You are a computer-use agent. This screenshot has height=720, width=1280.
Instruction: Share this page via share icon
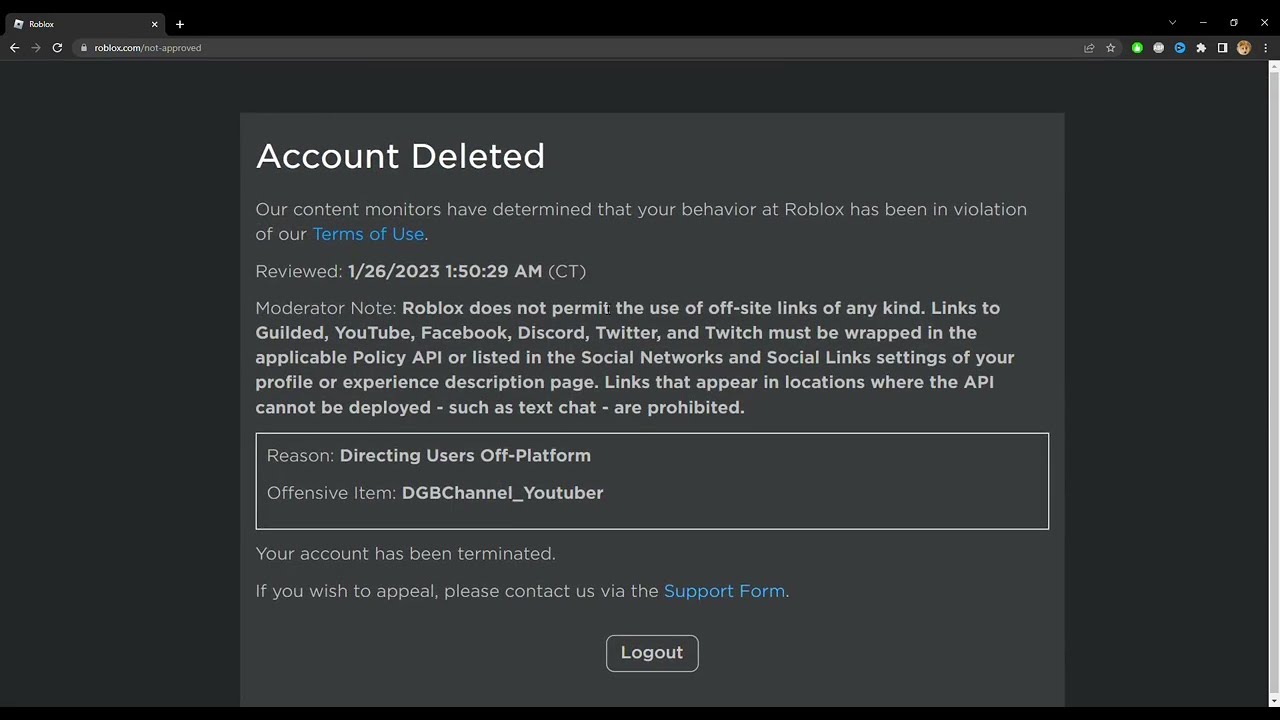point(1089,48)
